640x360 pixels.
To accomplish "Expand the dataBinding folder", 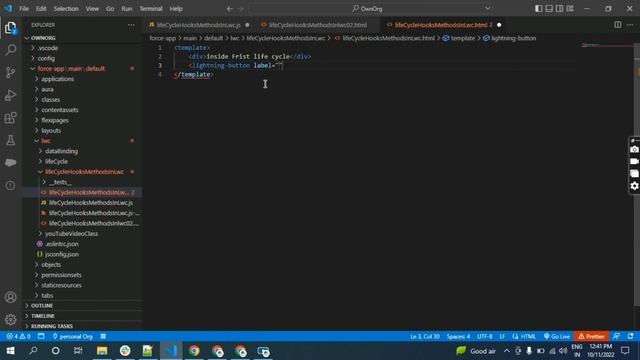I will coord(82,151).
